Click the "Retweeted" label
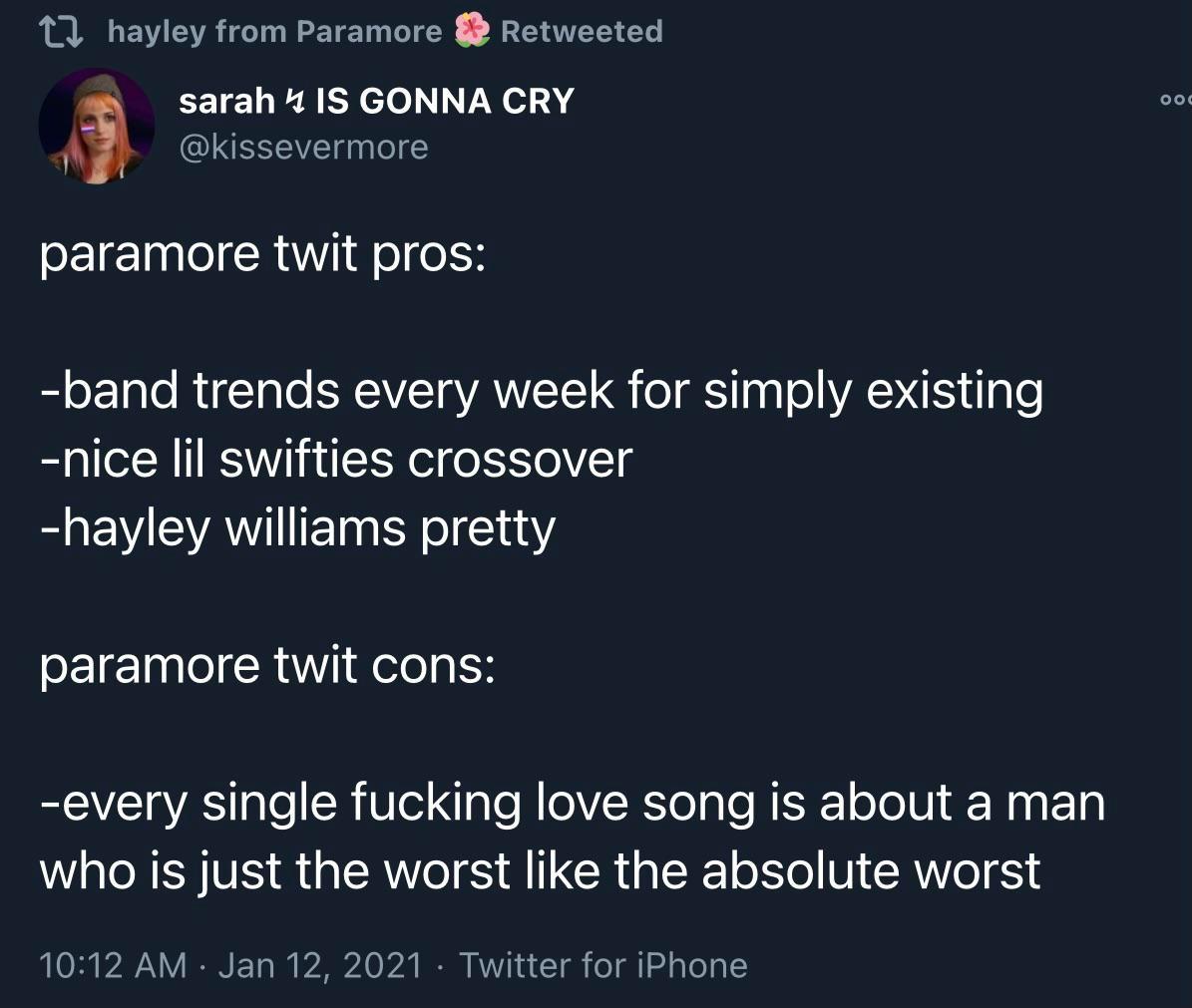This screenshot has height=1008, width=1192. click(582, 32)
